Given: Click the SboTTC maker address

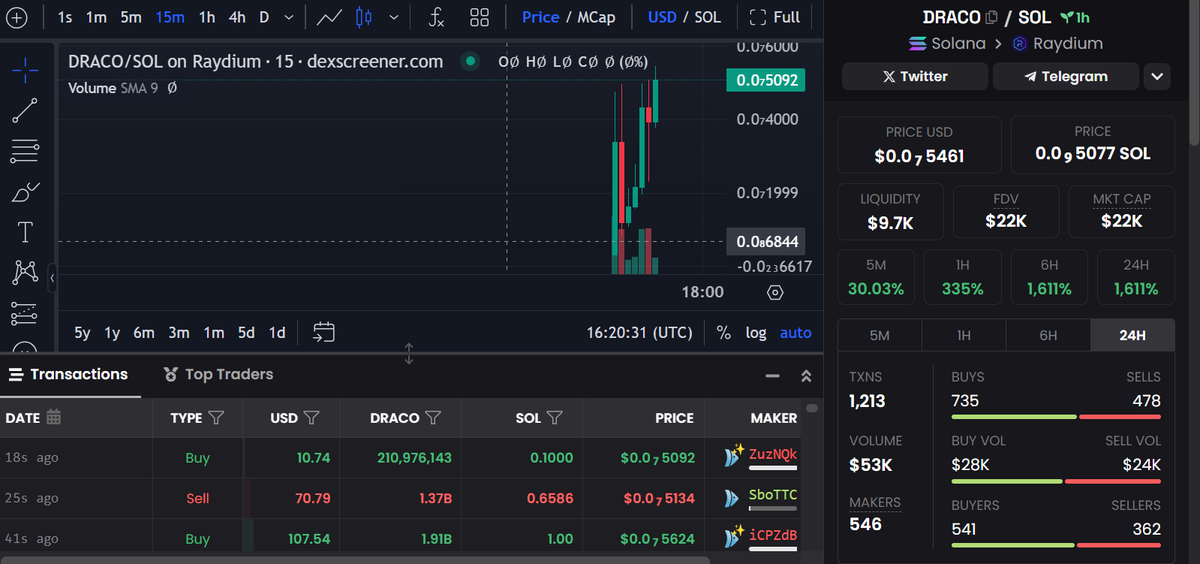Looking at the screenshot, I should (773, 495).
